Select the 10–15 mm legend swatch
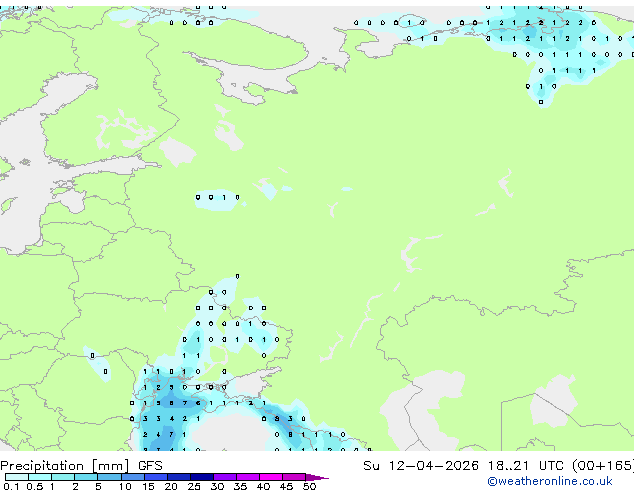 [132, 477]
